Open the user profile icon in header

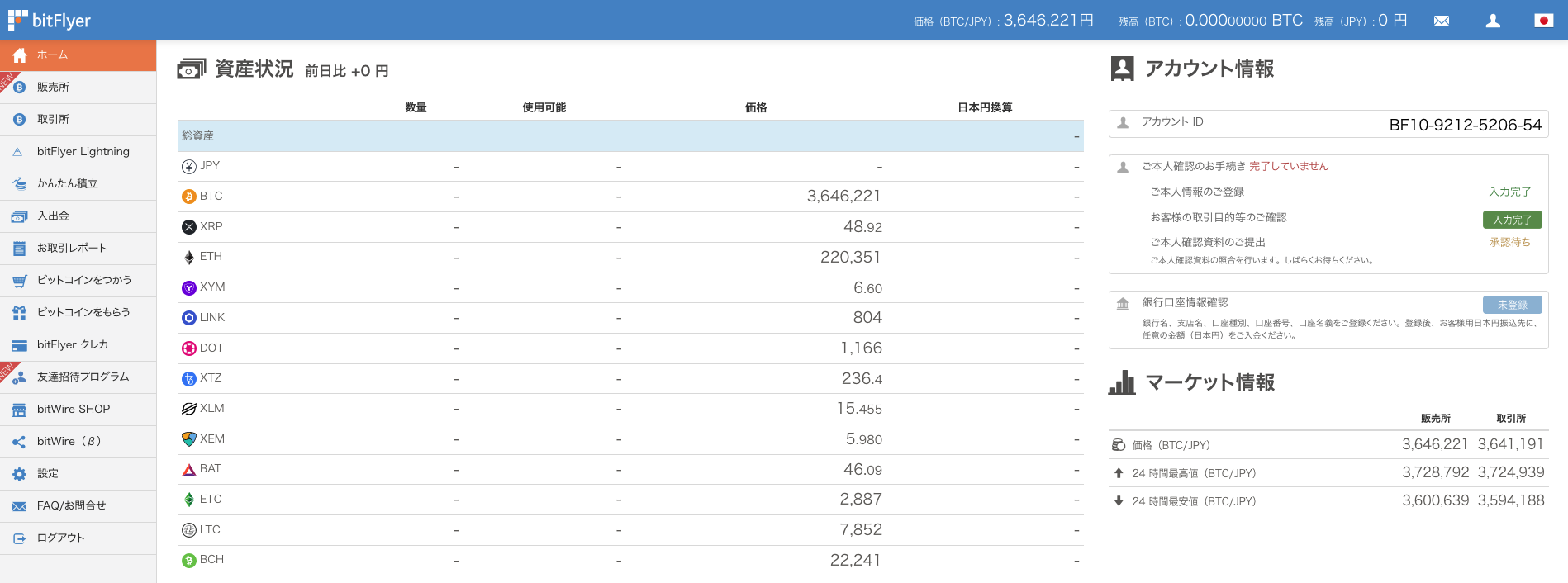[x=1493, y=21]
